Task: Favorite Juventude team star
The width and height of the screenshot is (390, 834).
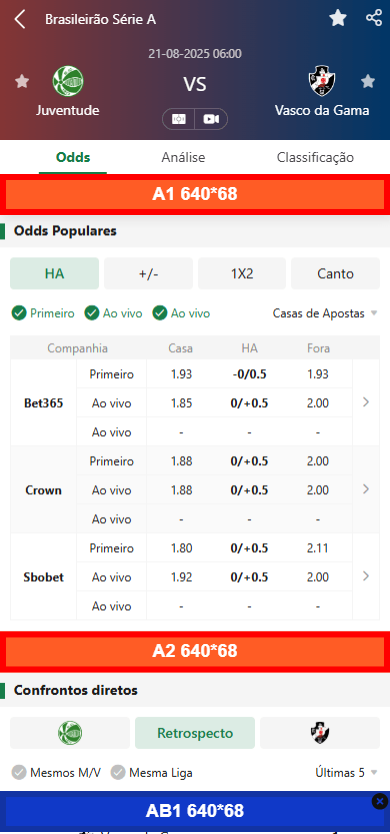Action: (x=22, y=81)
